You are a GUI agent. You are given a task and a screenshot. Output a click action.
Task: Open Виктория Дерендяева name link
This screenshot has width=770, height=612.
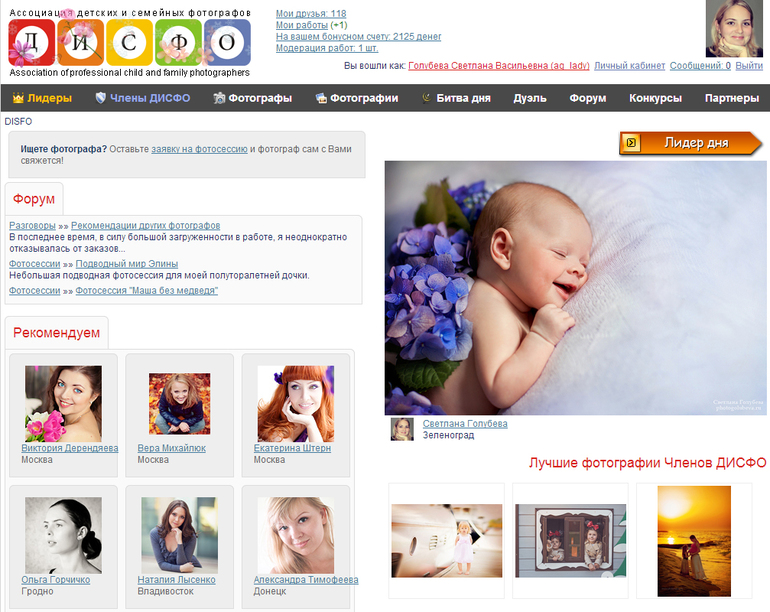coord(70,448)
